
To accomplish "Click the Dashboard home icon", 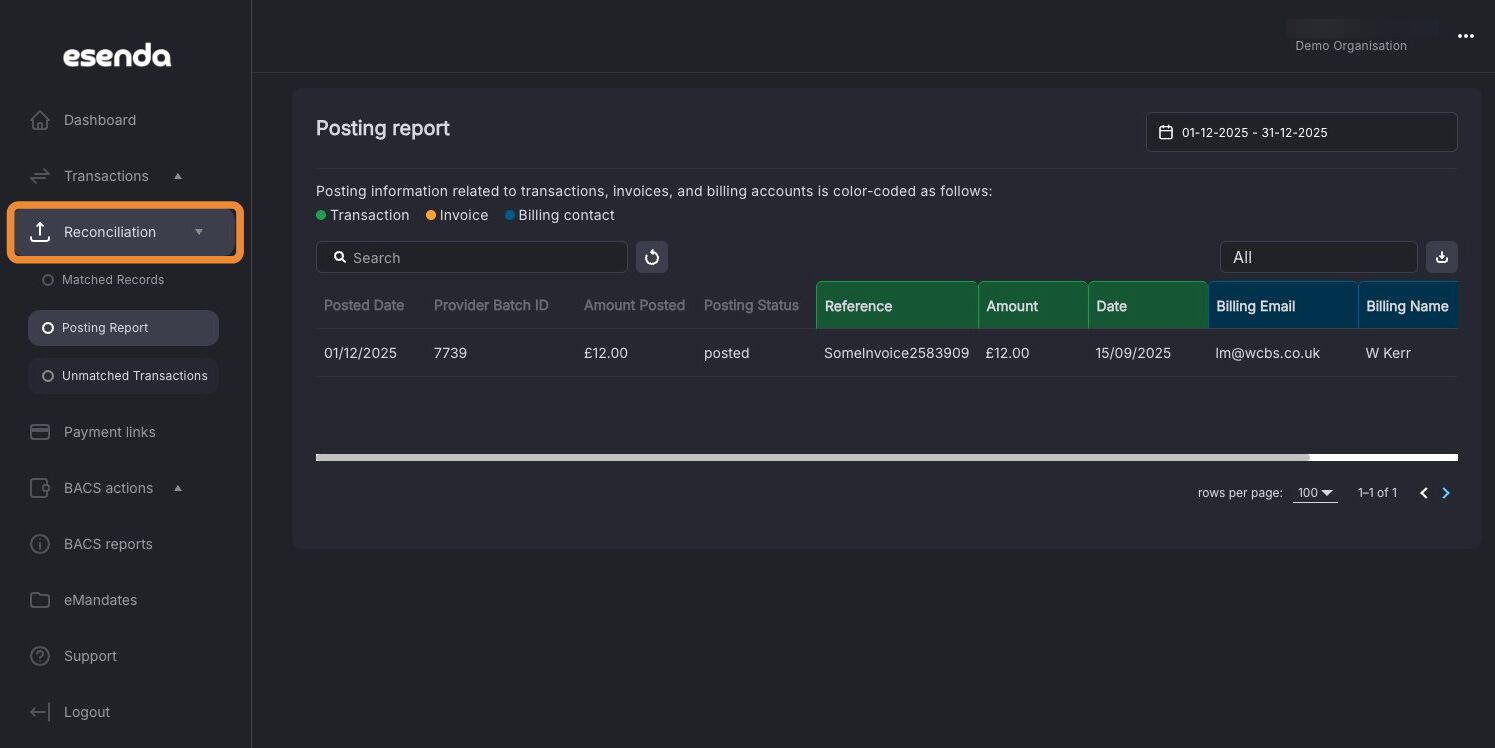I will pos(40,120).
